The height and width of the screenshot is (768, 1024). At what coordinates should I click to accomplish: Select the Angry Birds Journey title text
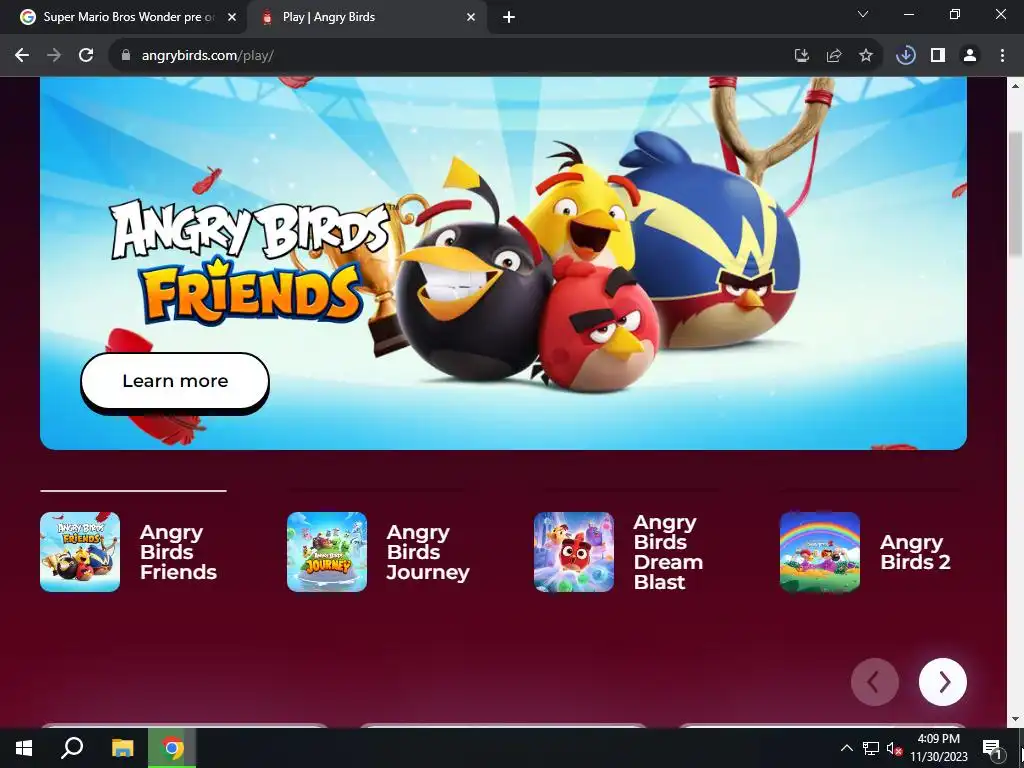(x=428, y=552)
